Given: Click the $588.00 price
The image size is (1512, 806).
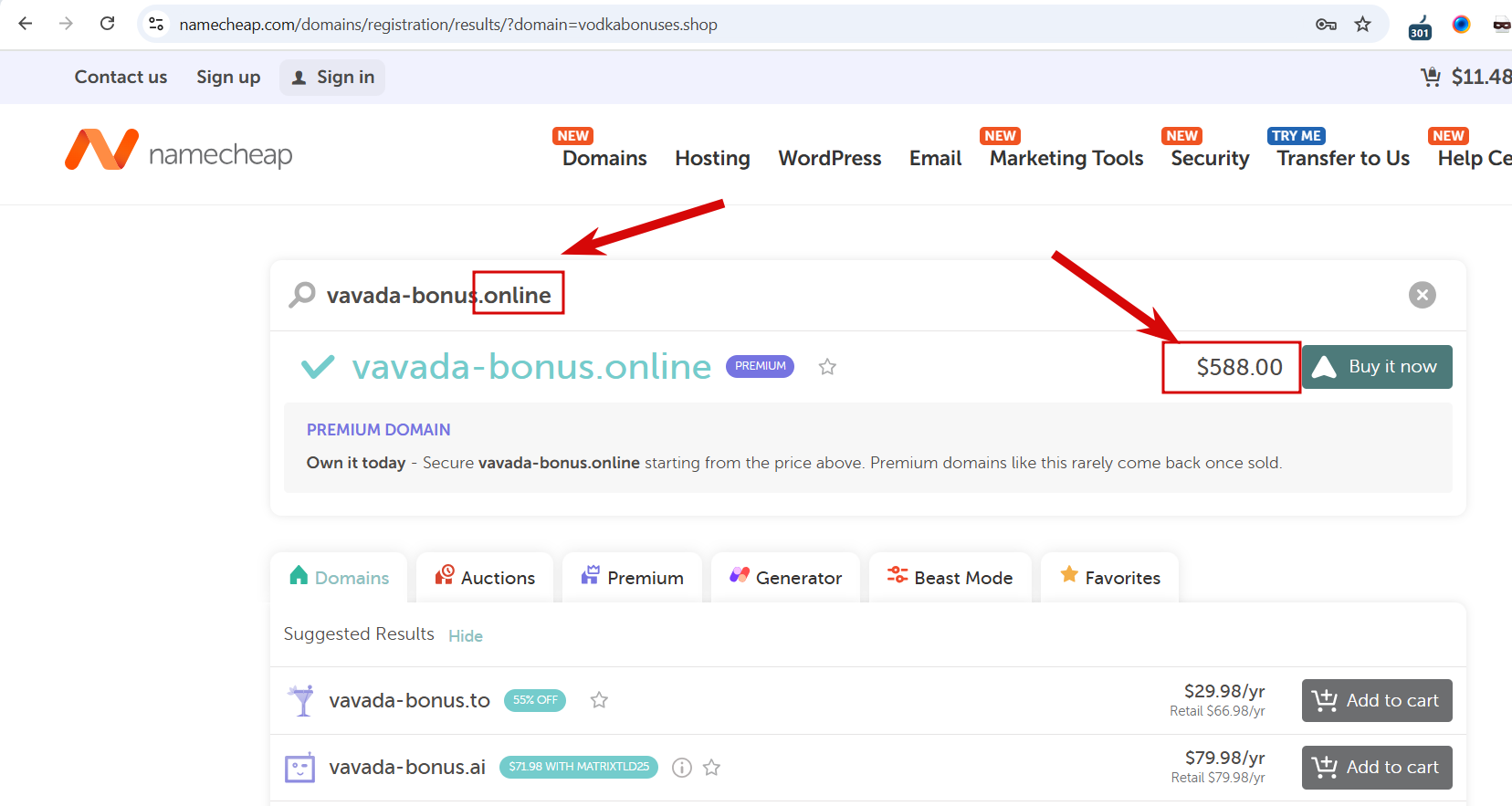Looking at the screenshot, I should [x=1239, y=367].
